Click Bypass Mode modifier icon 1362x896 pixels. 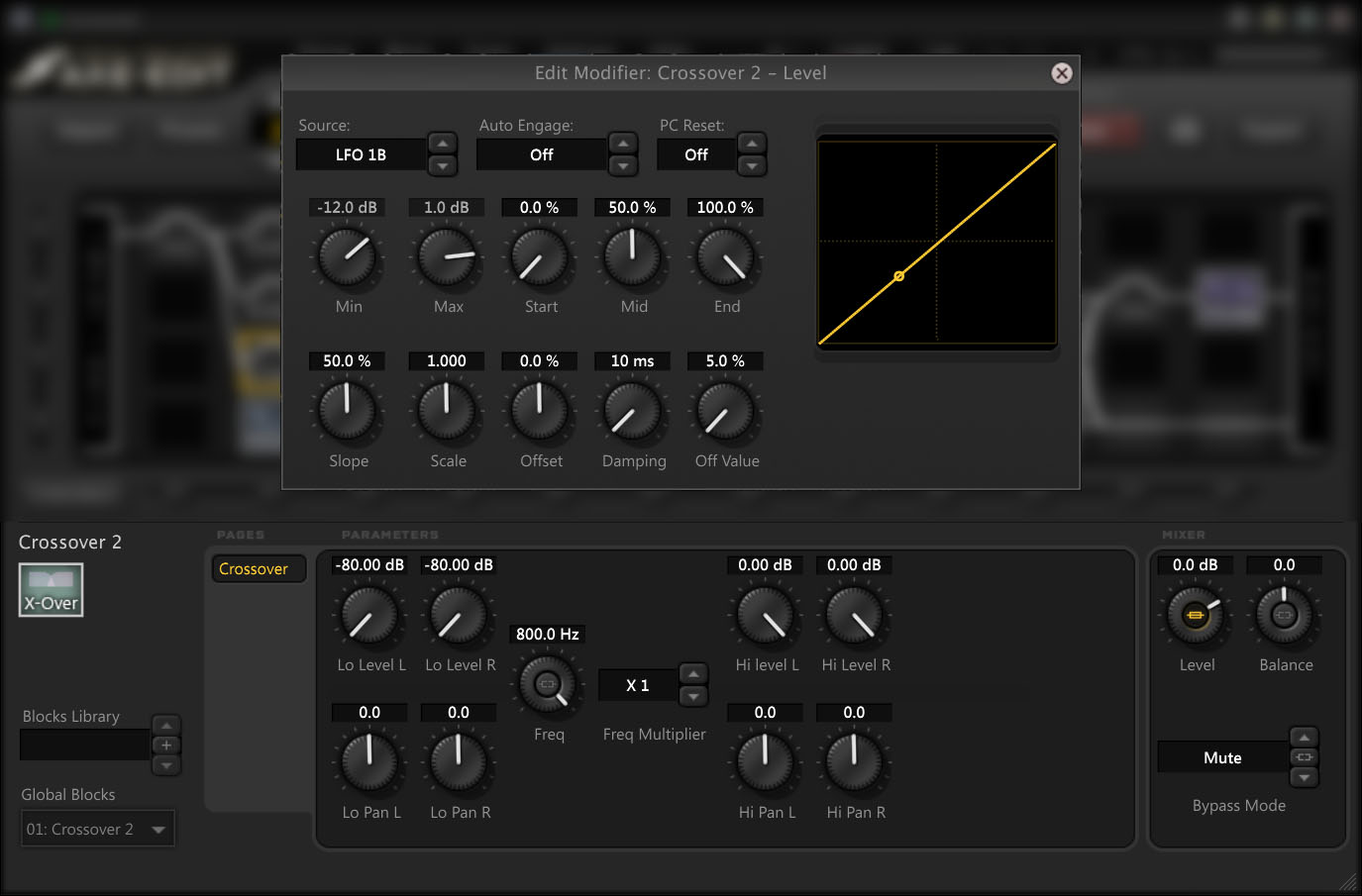click(1305, 757)
